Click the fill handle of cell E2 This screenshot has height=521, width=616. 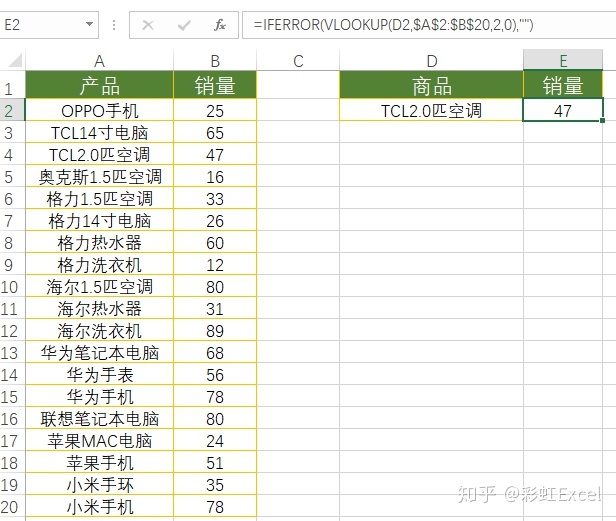click(x=603, y=121)
